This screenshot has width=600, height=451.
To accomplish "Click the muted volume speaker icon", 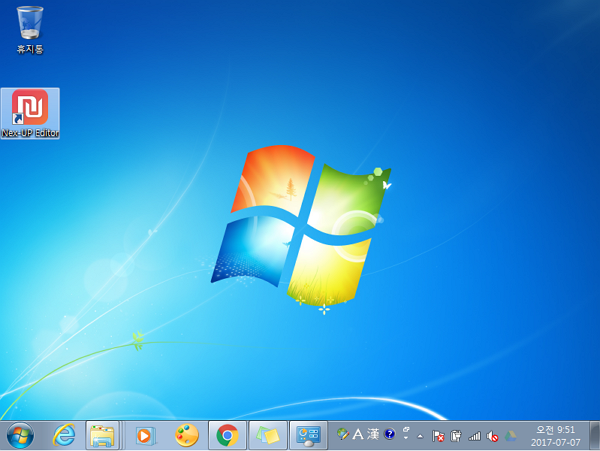I will [x=492, y=436].
